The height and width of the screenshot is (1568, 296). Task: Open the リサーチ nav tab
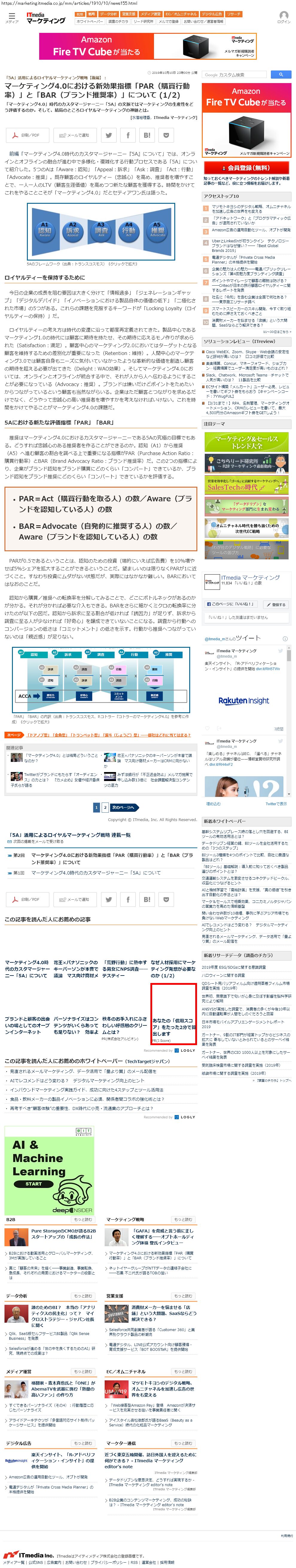(234, 14)
